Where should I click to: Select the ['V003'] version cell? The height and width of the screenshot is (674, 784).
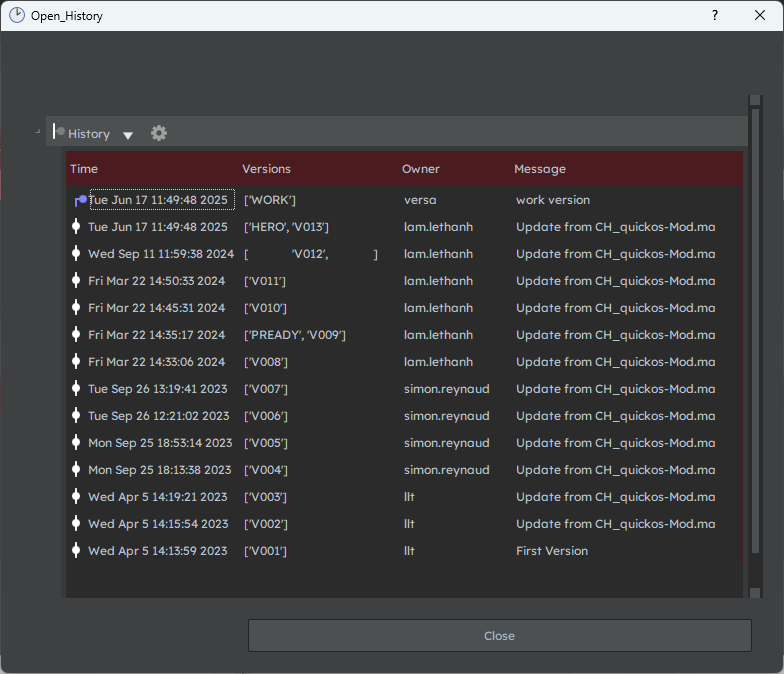tap(266, 497)
